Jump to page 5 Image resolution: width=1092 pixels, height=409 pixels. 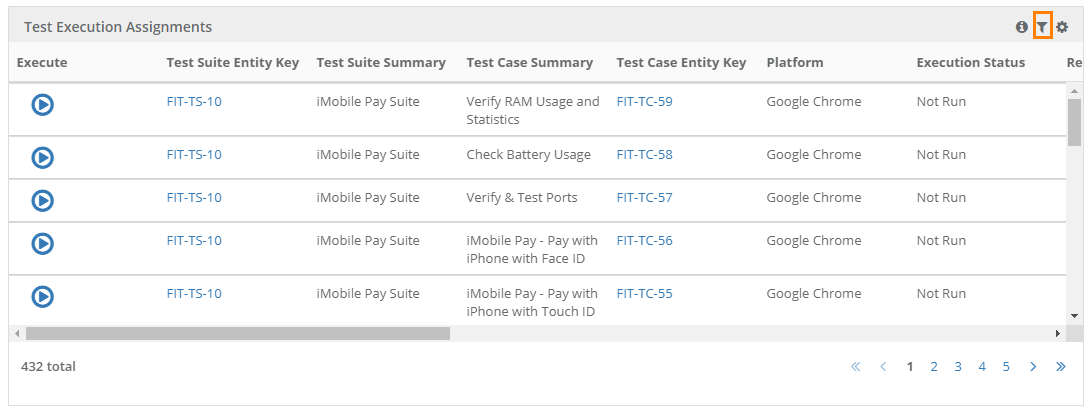tap(1006, 366)
